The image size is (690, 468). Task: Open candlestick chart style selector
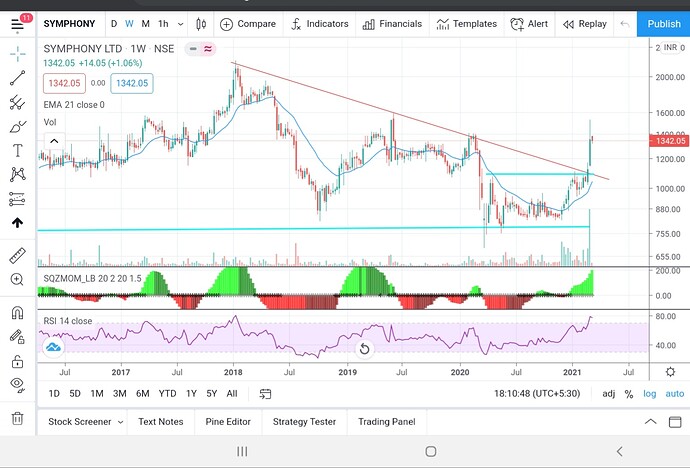201,24
